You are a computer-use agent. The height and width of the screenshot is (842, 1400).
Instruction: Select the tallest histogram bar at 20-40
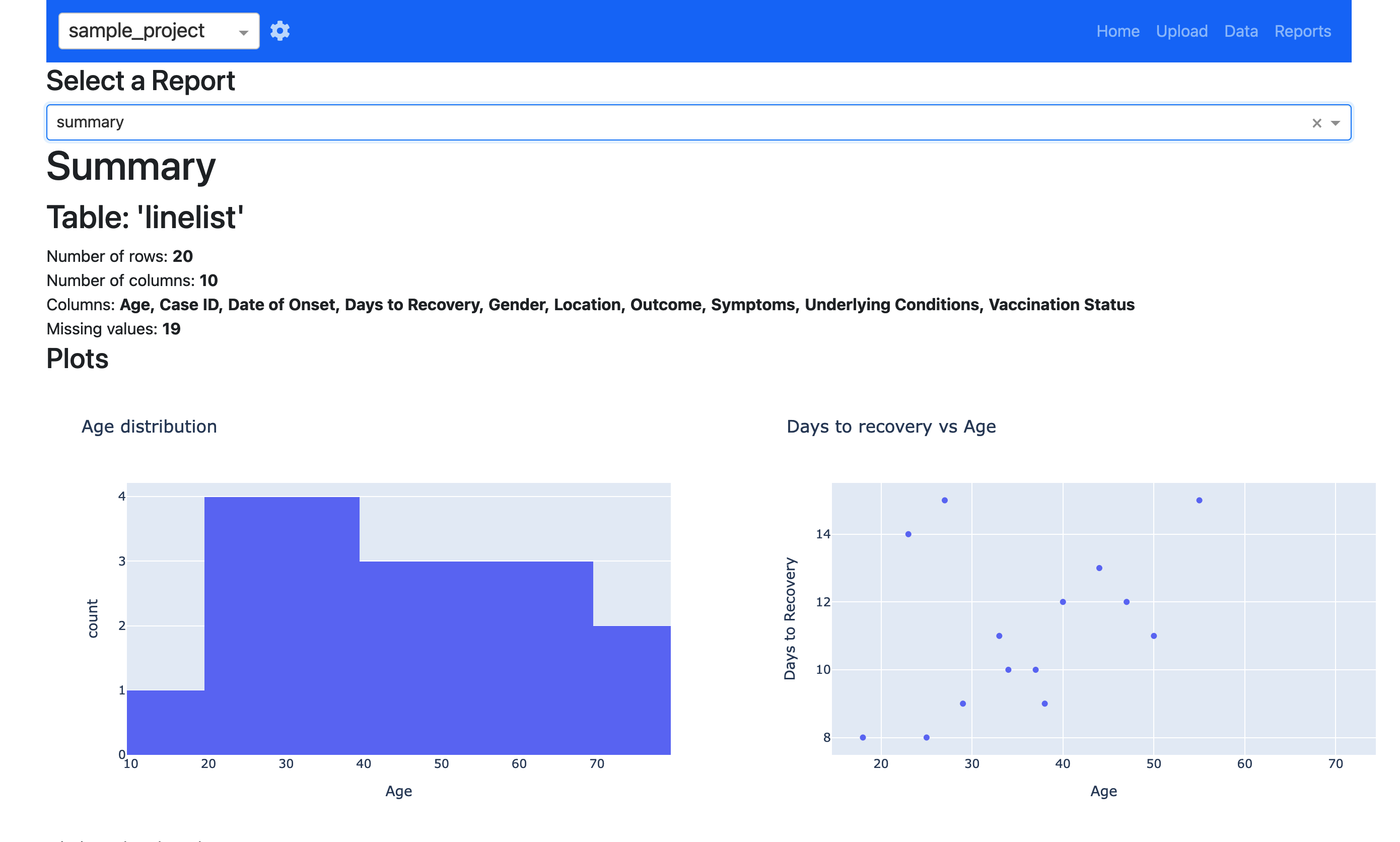click(282, 625)
